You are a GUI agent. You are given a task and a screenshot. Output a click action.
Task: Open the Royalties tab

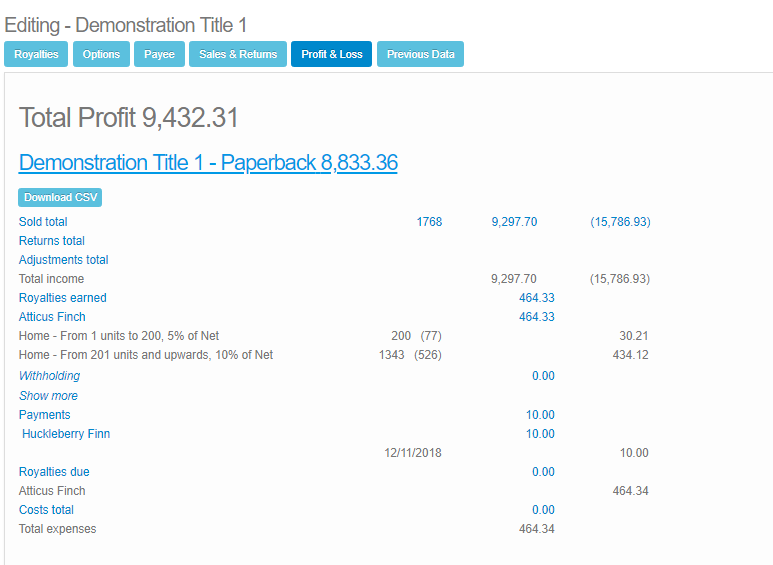click(36, 54)
